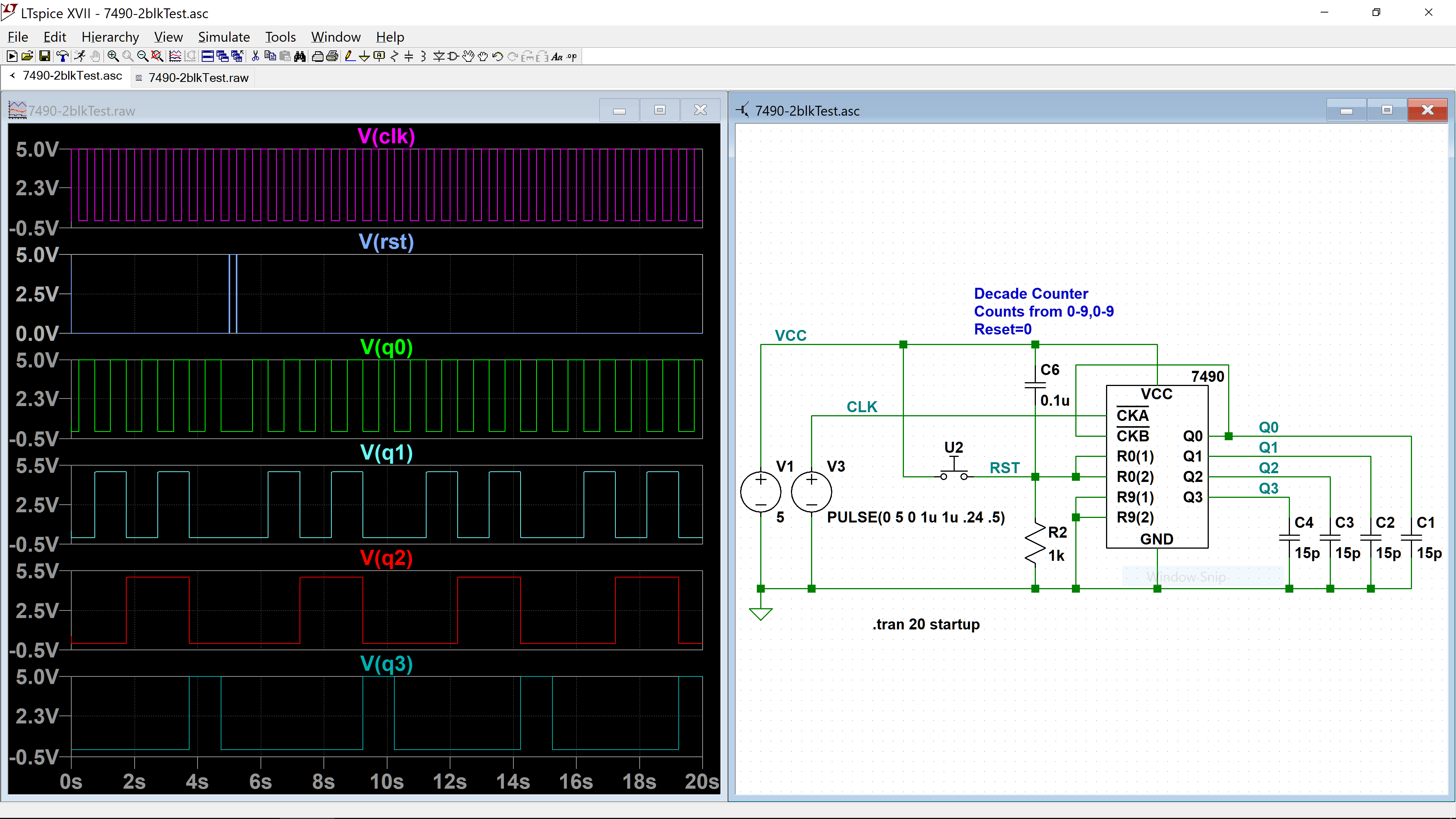Select the Text Aa tool
The height and width of the screenshot is (819, 1456).
tap(557, 56)
